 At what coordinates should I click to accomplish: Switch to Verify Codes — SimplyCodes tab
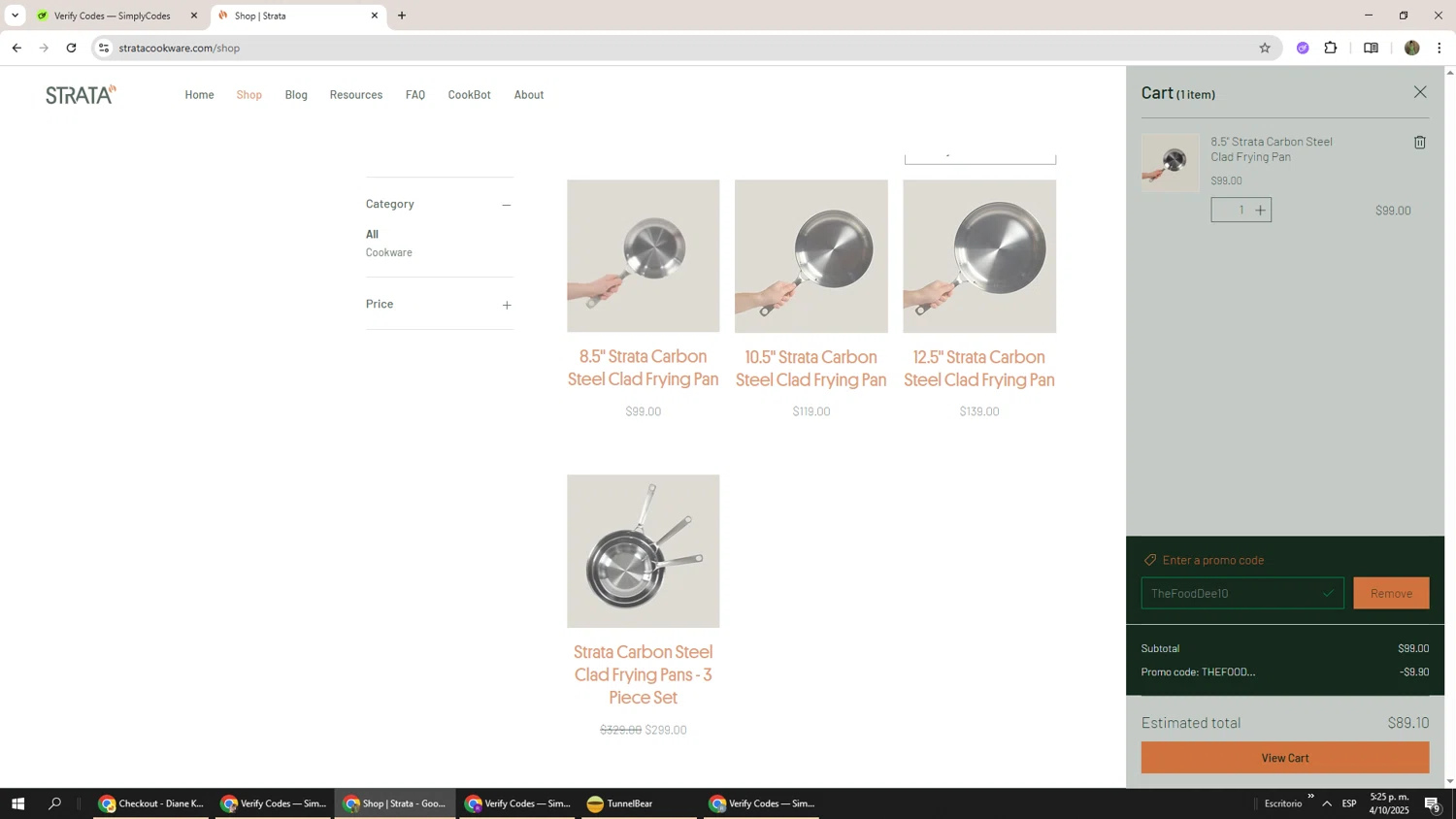pos(113,16)
